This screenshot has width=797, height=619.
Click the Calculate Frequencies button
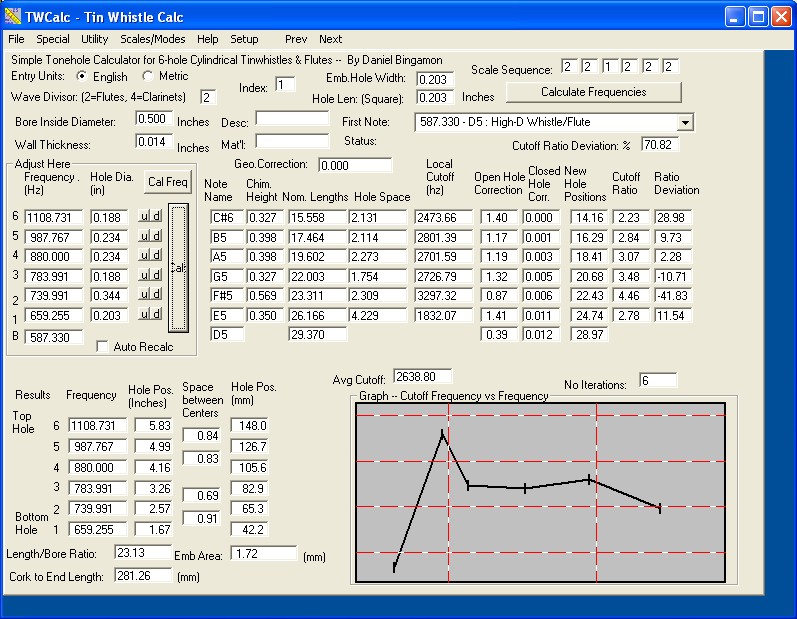593,92
